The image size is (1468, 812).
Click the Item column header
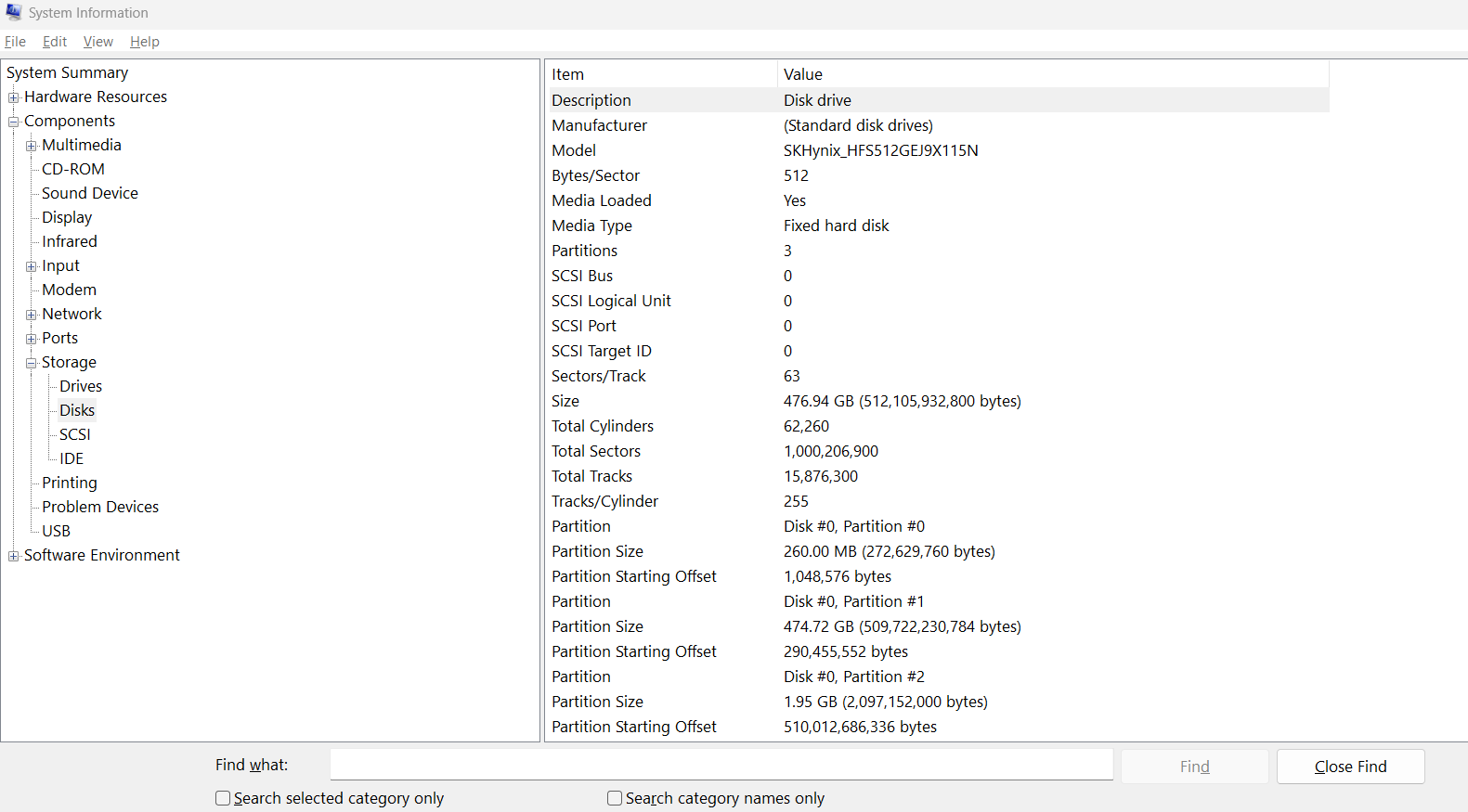click(661, 74)
